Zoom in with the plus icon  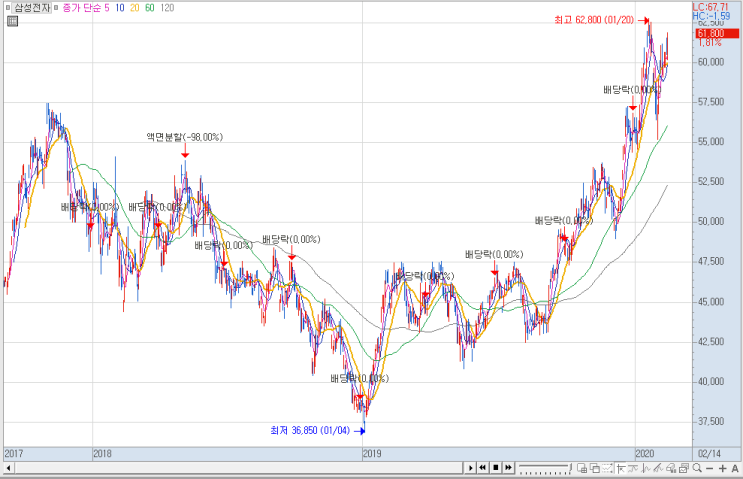tap(723, 468)
